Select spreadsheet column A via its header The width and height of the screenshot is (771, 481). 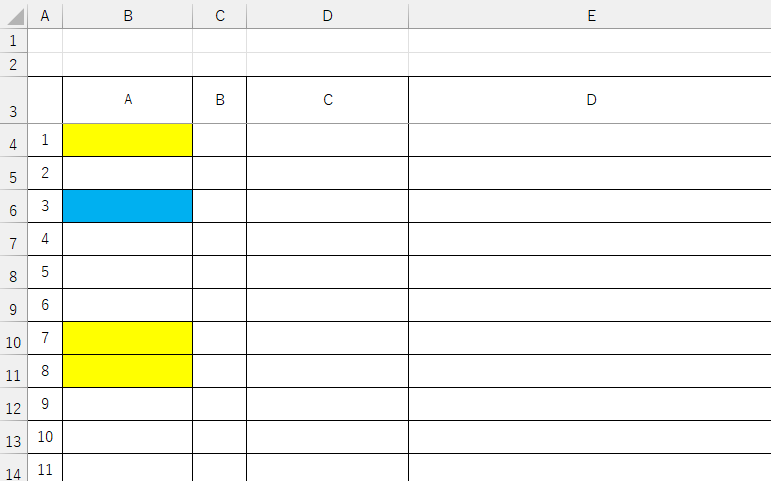pos(45,15)
